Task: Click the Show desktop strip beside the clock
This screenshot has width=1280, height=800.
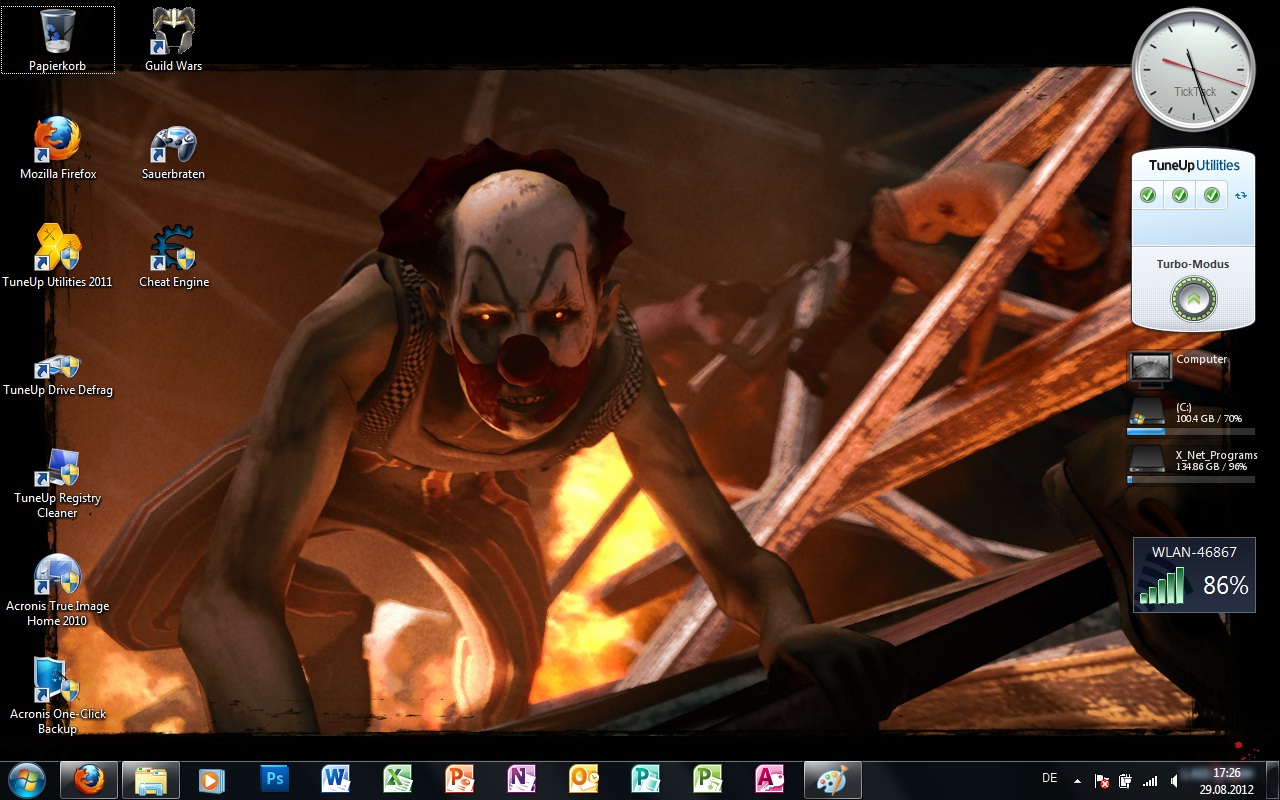Action: (1272, 780)
